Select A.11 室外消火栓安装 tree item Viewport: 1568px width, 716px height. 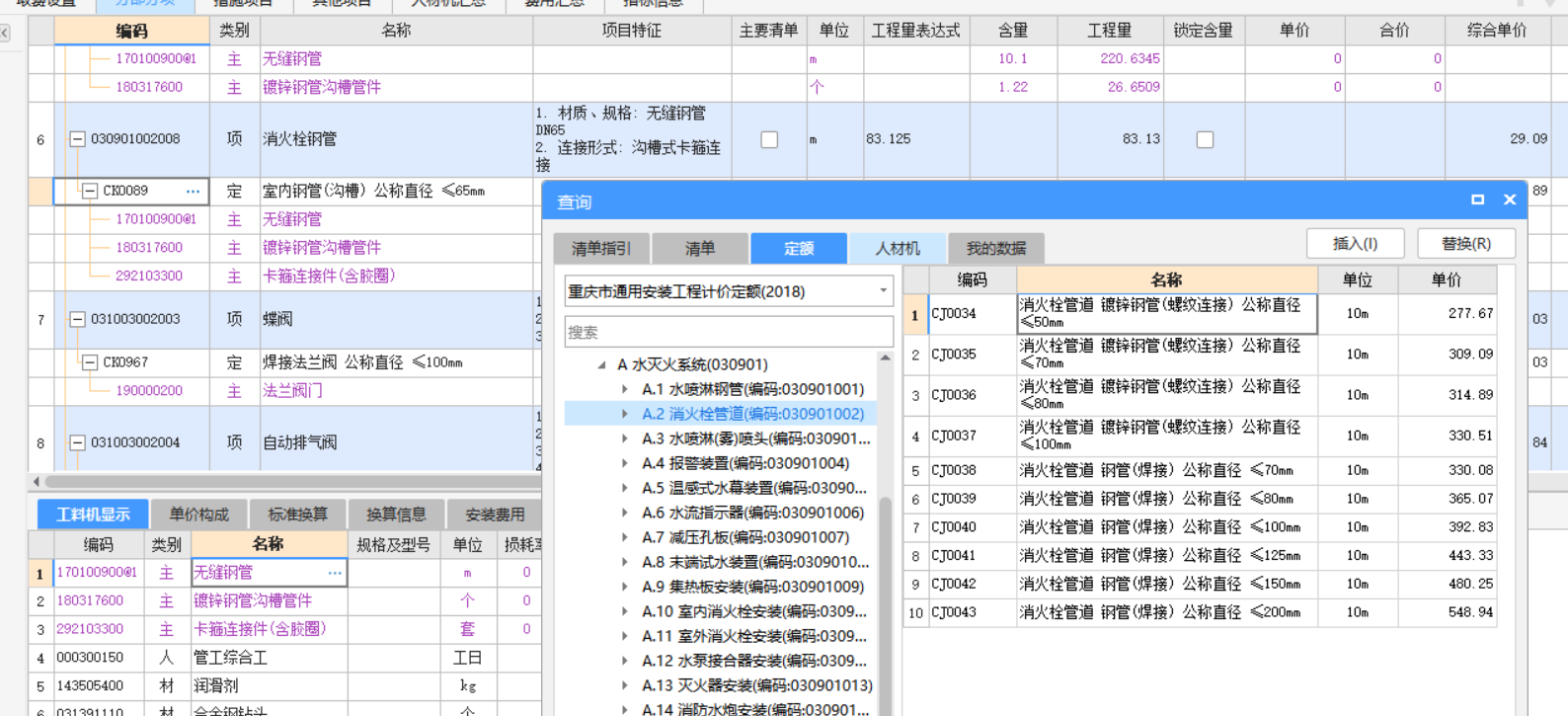pos(754,636)
